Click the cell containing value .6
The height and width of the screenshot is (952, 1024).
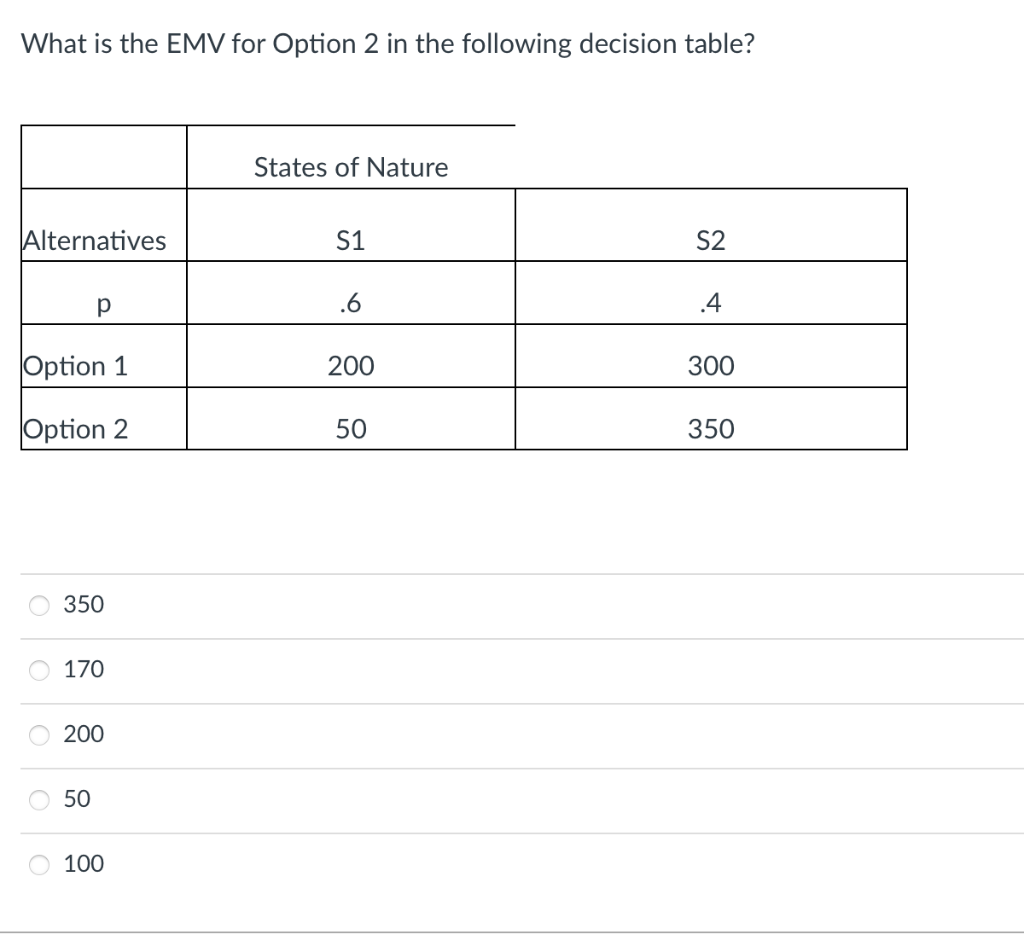(351, 304)
